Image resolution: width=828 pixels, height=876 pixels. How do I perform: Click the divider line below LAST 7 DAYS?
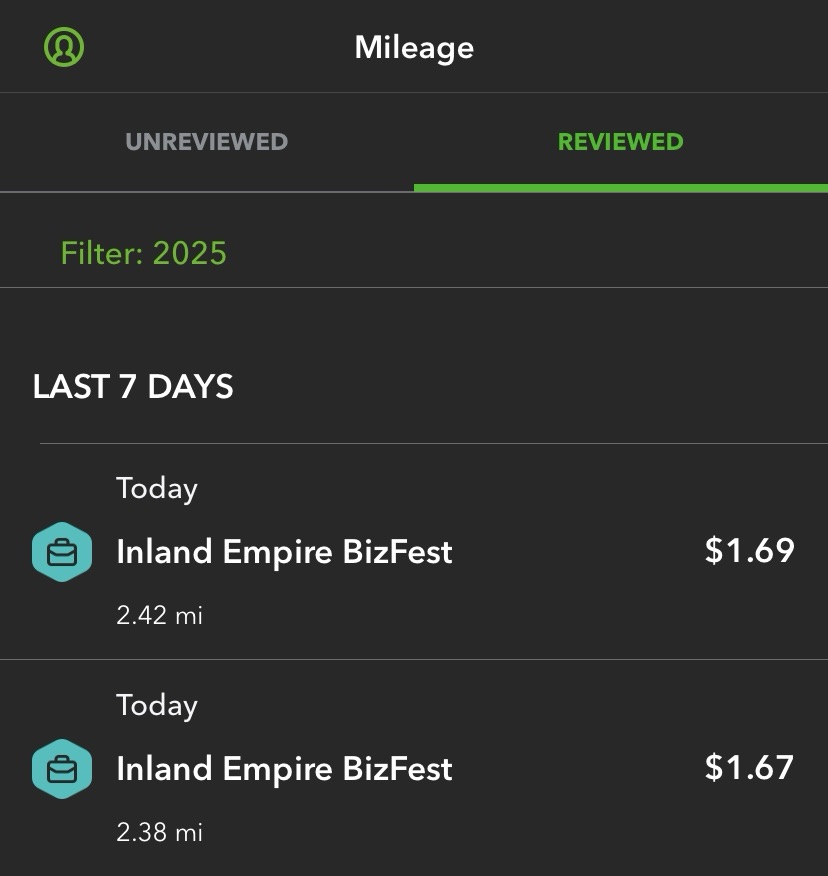coord(432,443)
